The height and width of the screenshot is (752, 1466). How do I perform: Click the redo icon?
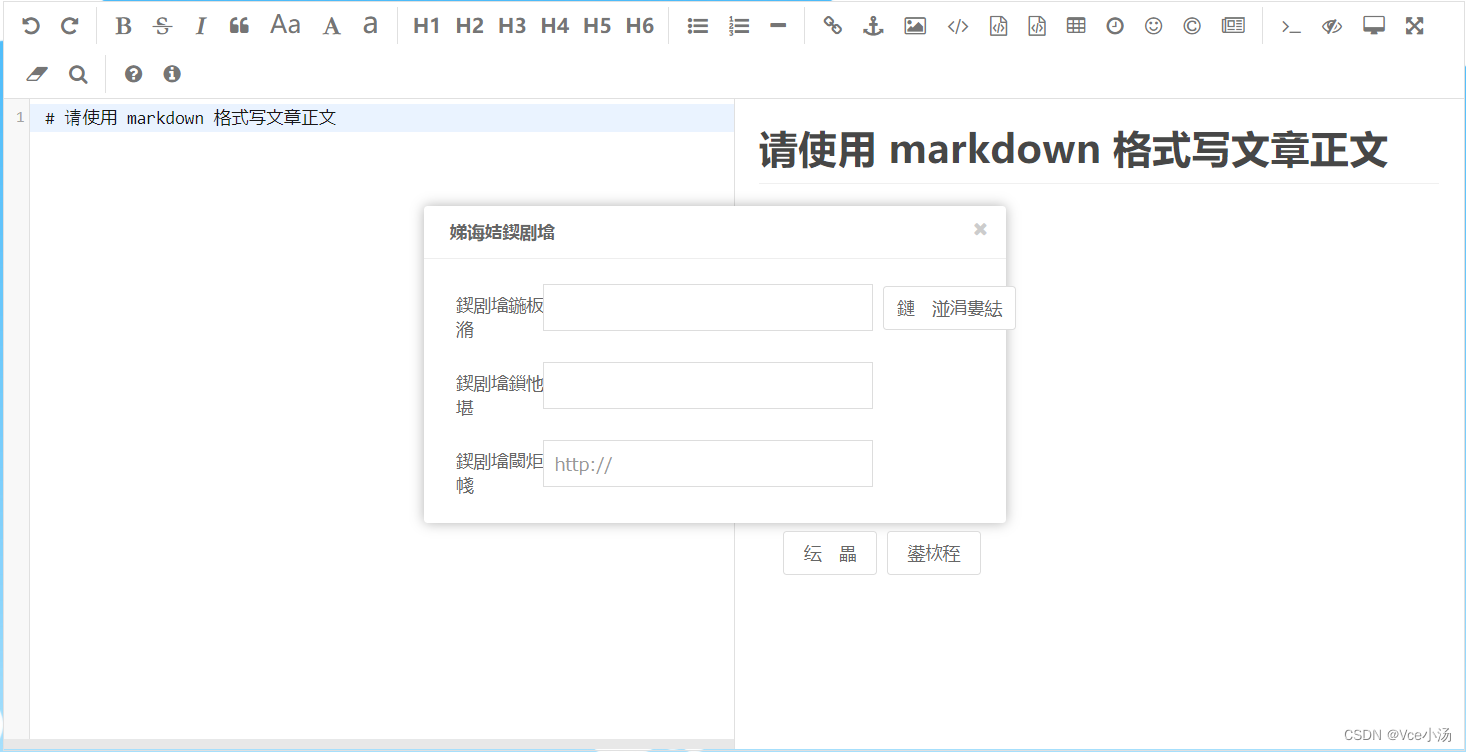69,26
